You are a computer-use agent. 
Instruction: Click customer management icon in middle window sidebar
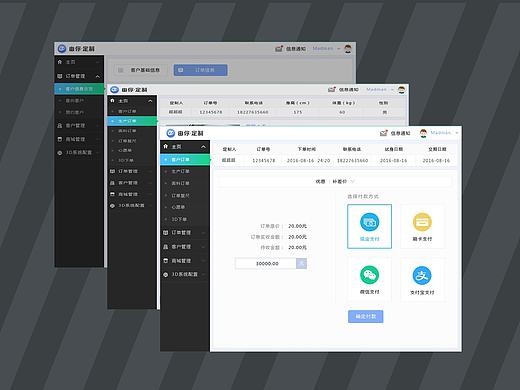[x=112, y=183]
